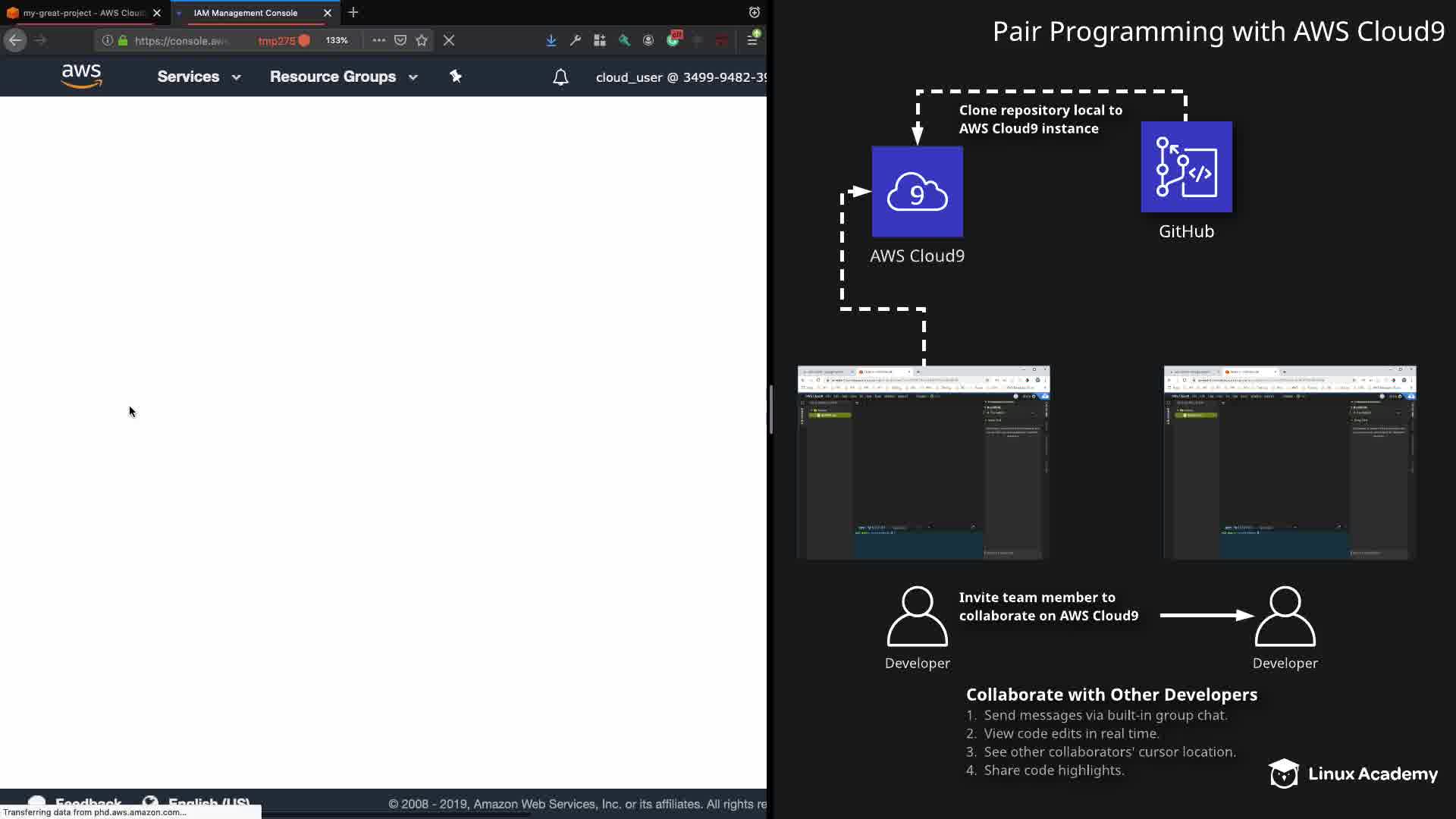Click the address bar URL field
The height and width of the screenshot is (819, 1456).
182,41
